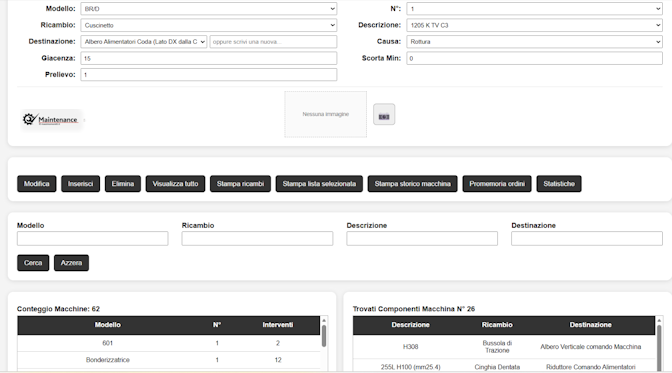
Task: Click the Modello search filter field
Action: point(93,238)
